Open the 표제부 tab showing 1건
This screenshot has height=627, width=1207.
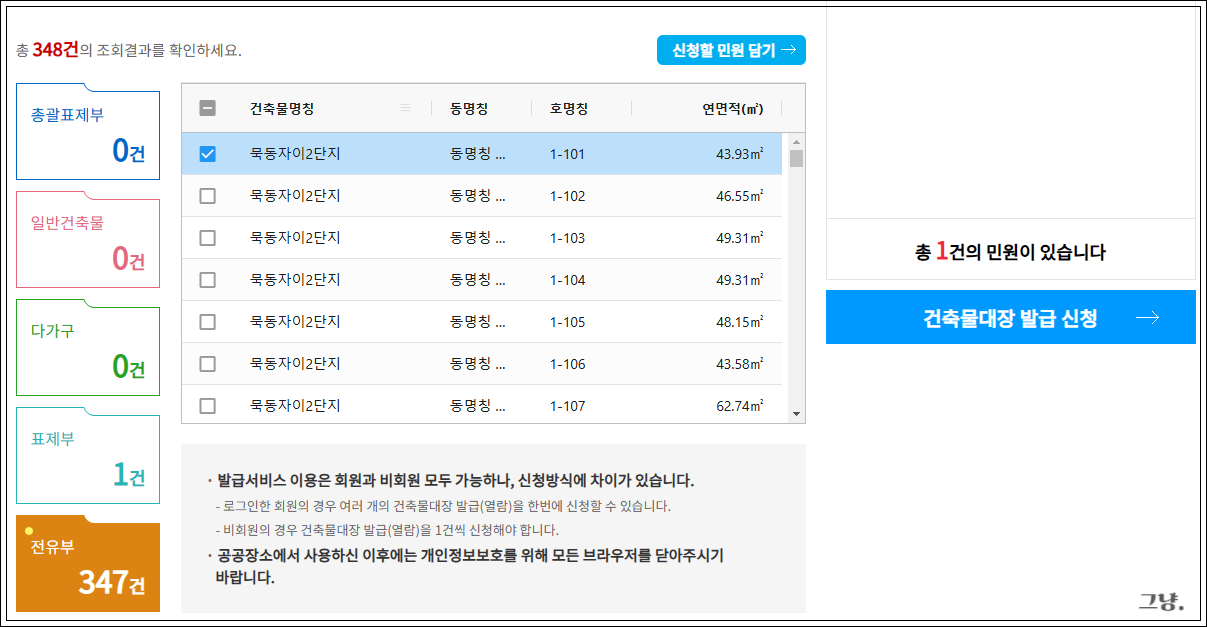tap(88, 460)
